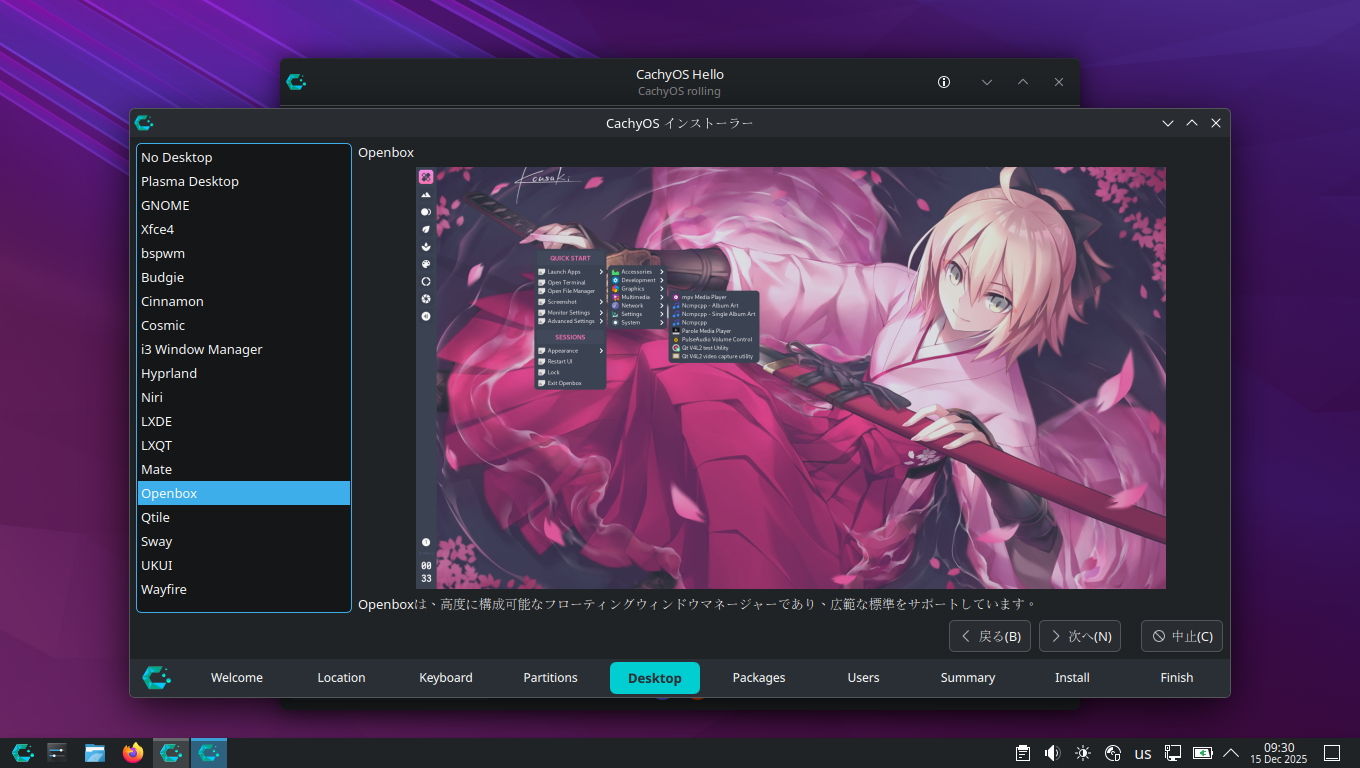Select the active Desktop step
This screenshot has height=768, width=1360.
tap(655, 678)
